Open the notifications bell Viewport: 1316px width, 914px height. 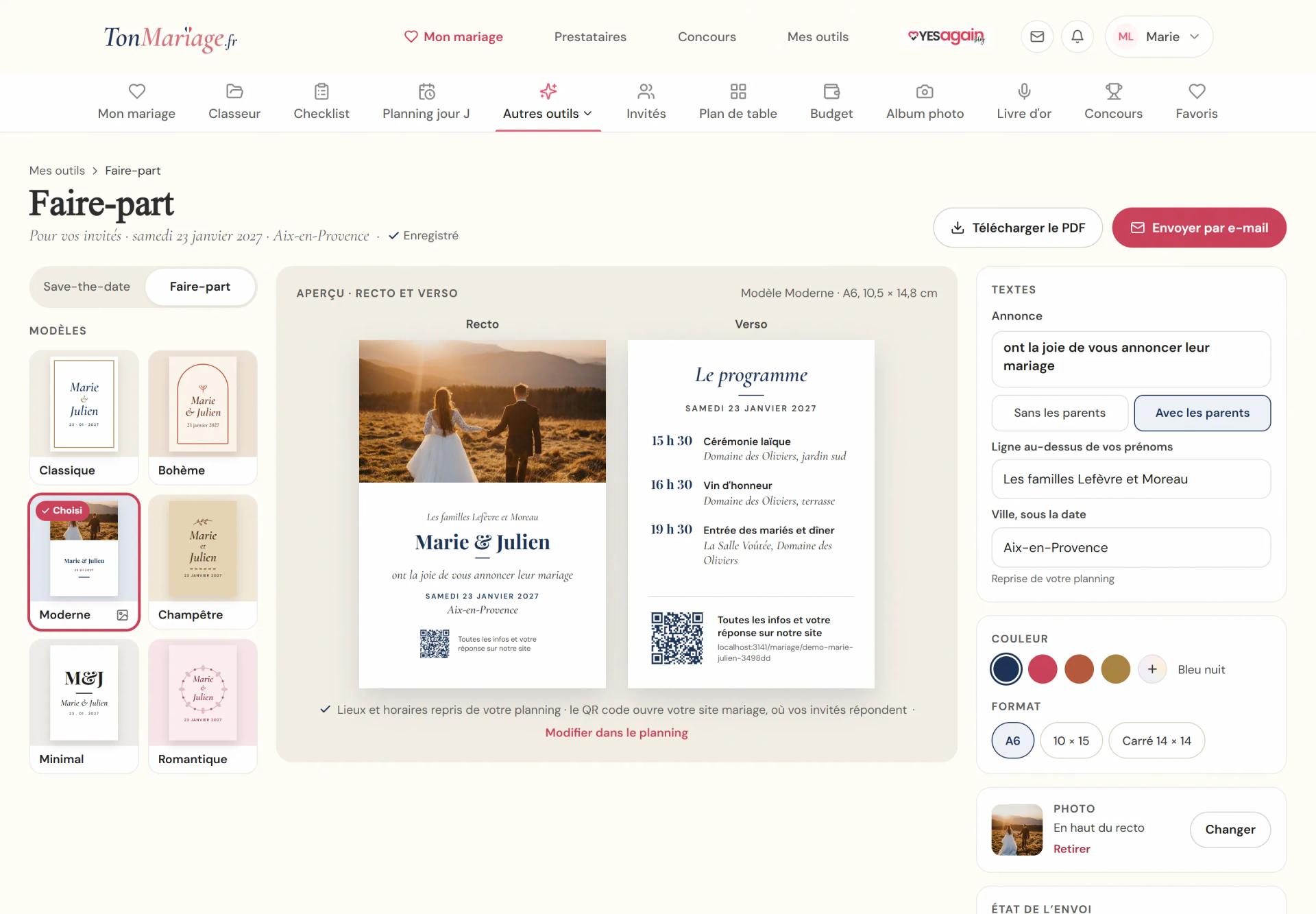1077,36
